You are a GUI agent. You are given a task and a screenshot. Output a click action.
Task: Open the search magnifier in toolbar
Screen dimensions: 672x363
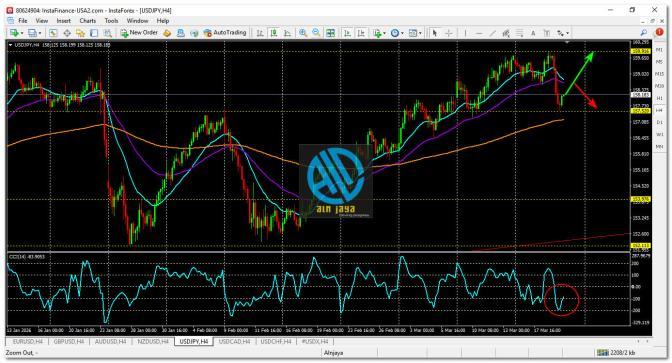coord(644,33)
